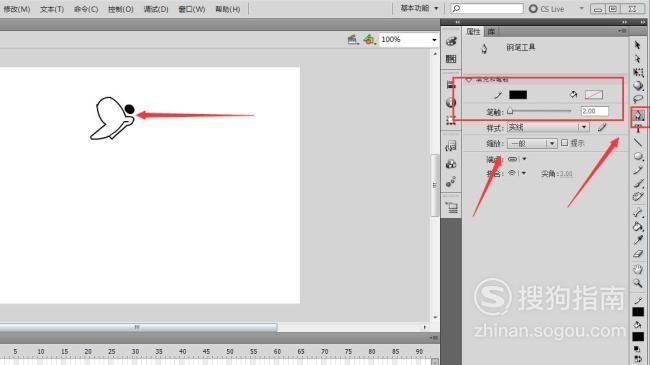Viewport: 650px width, 365px height.
Task: Open the Project panel icon
Action: point(452,207)
